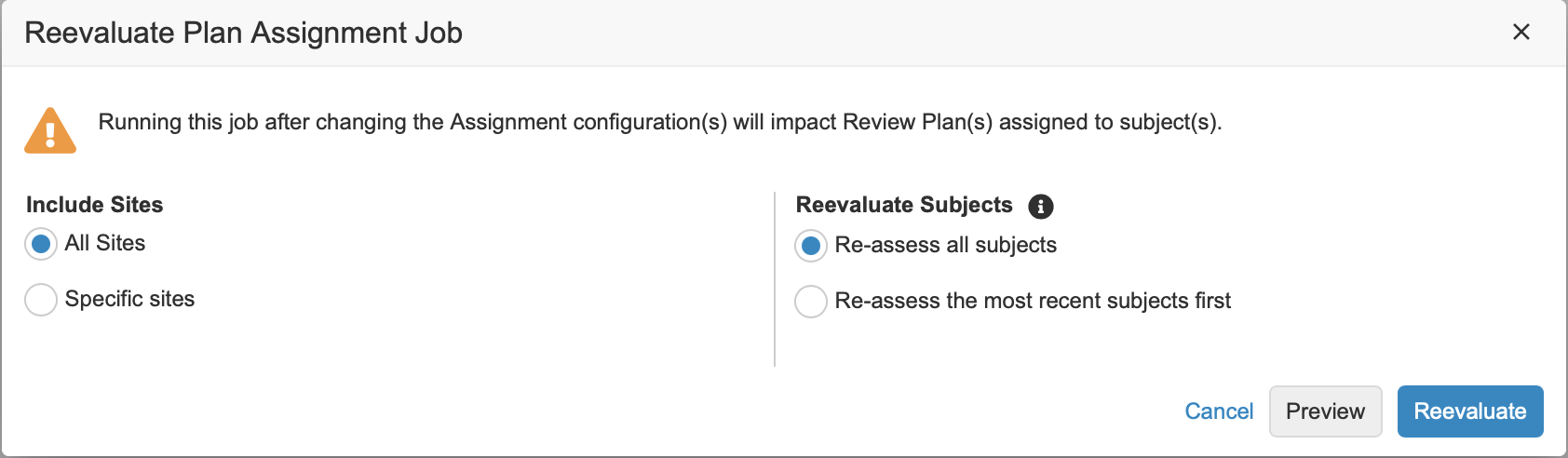1568x458 pixels.
Task: Choose the Specific sites radio circle
Action: click(41, 300)
